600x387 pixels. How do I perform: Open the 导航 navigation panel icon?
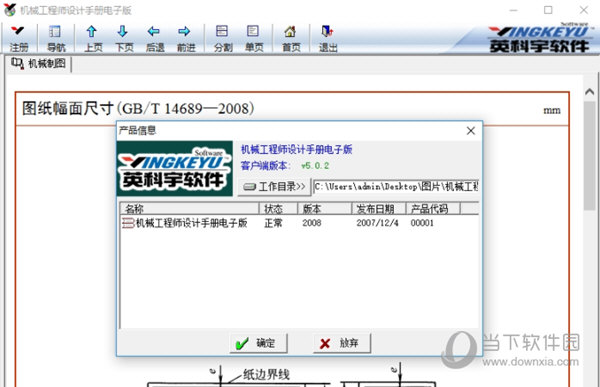56,38
